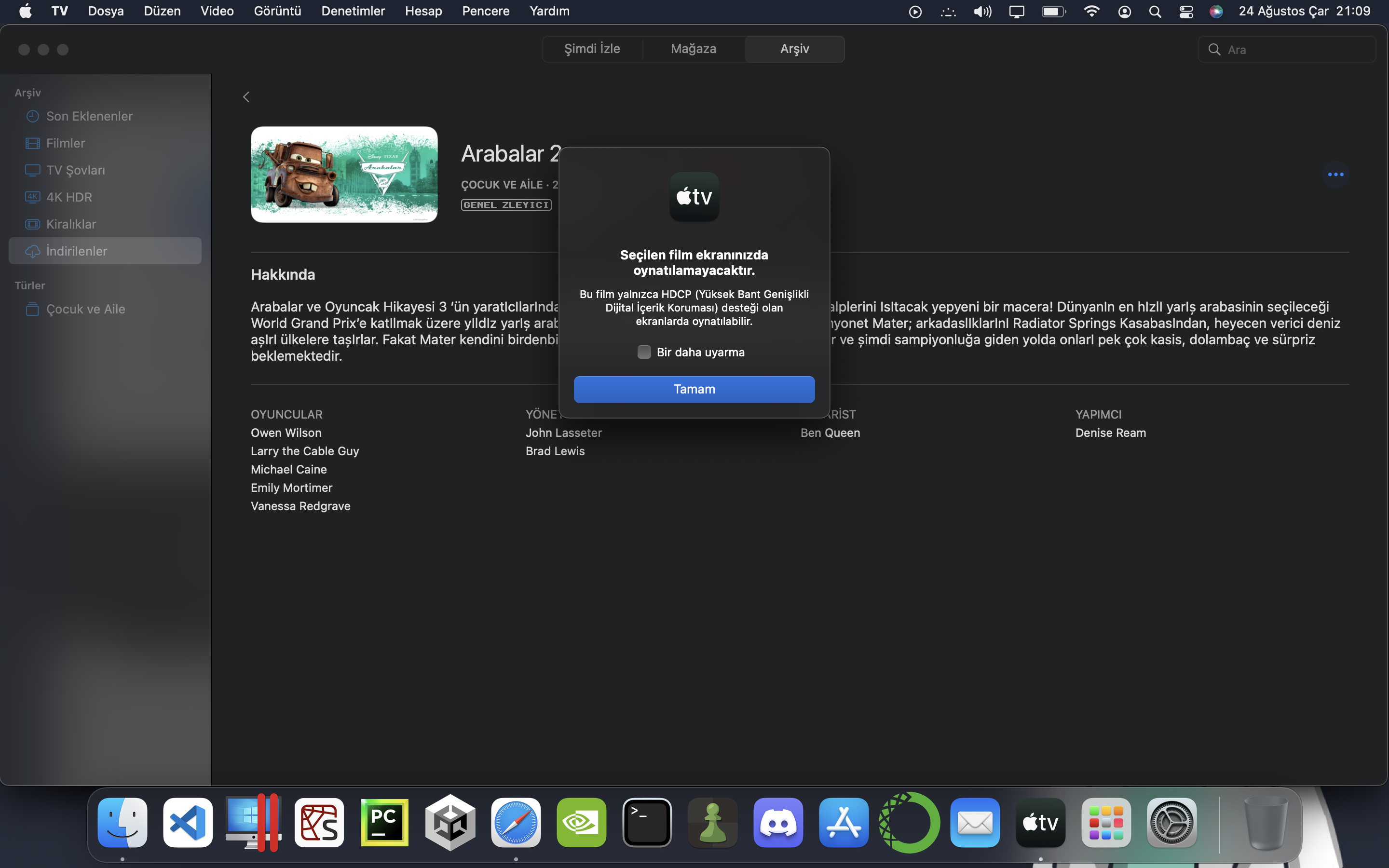The width and height of the screenshot is (1389, 868).
Task: Open System Preferences from the Dock
Action: [x=1171, y=822]
